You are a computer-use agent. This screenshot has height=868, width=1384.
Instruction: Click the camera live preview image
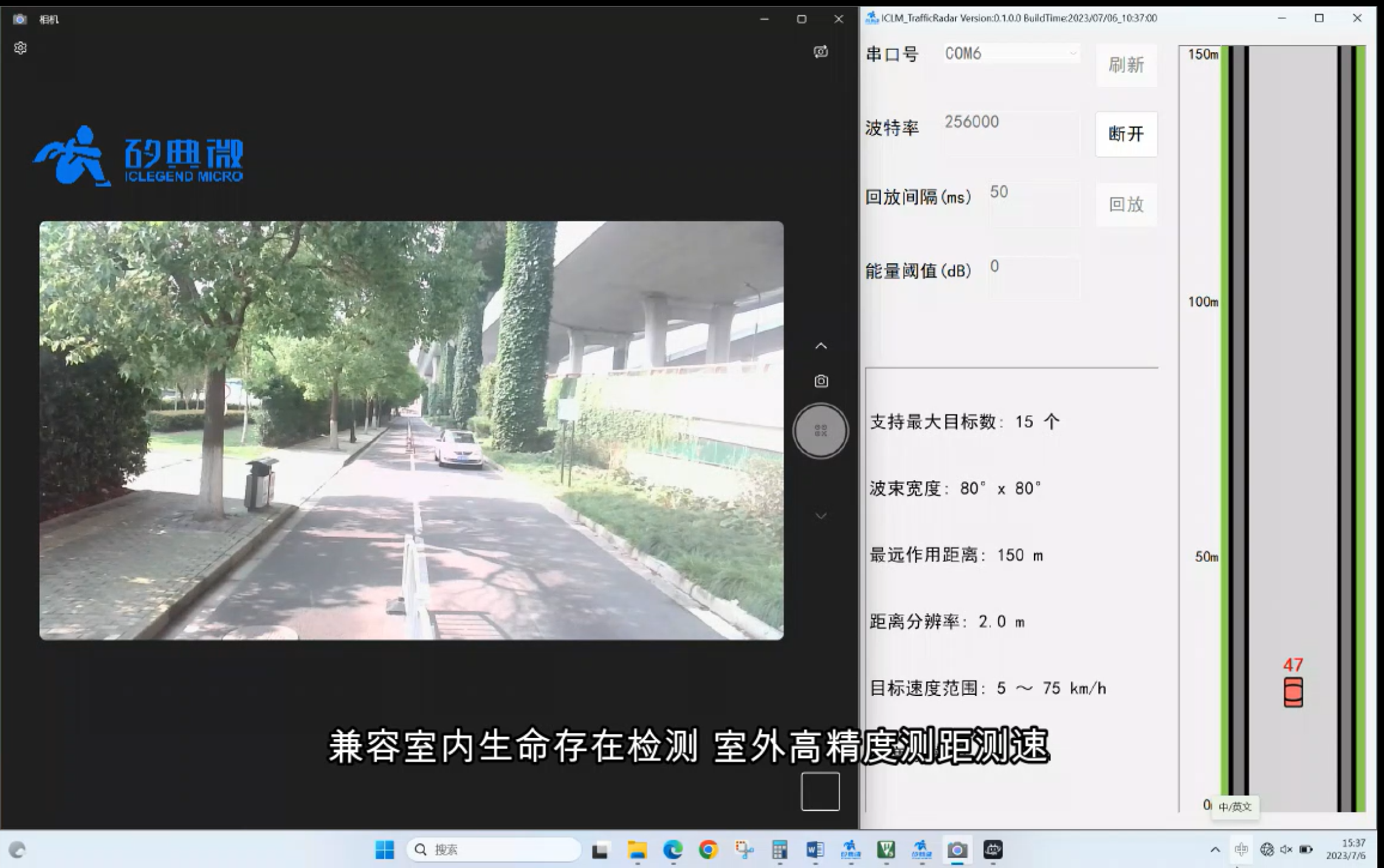tap(411, 430)
